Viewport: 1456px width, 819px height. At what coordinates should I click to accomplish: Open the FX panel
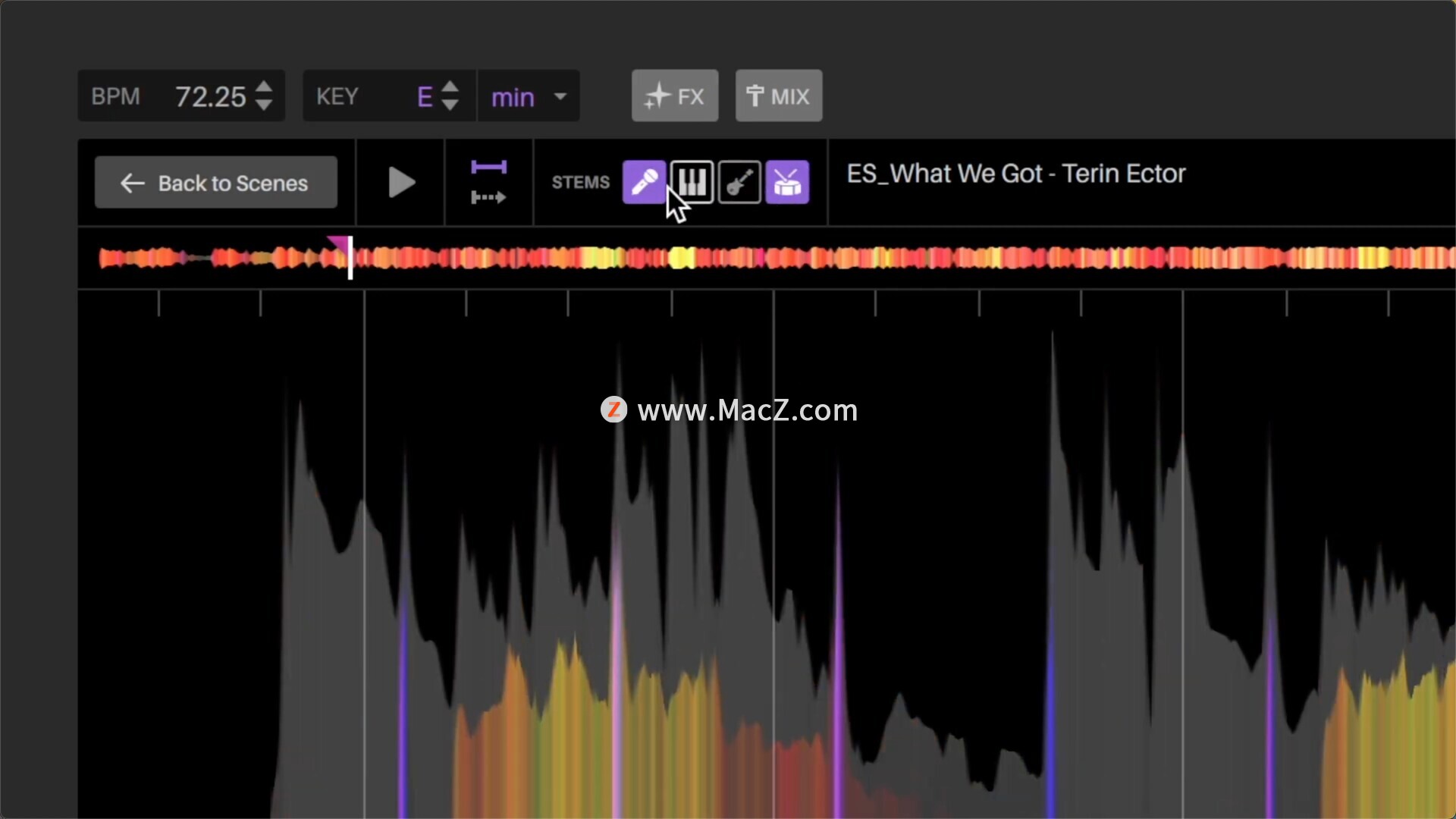675,96
